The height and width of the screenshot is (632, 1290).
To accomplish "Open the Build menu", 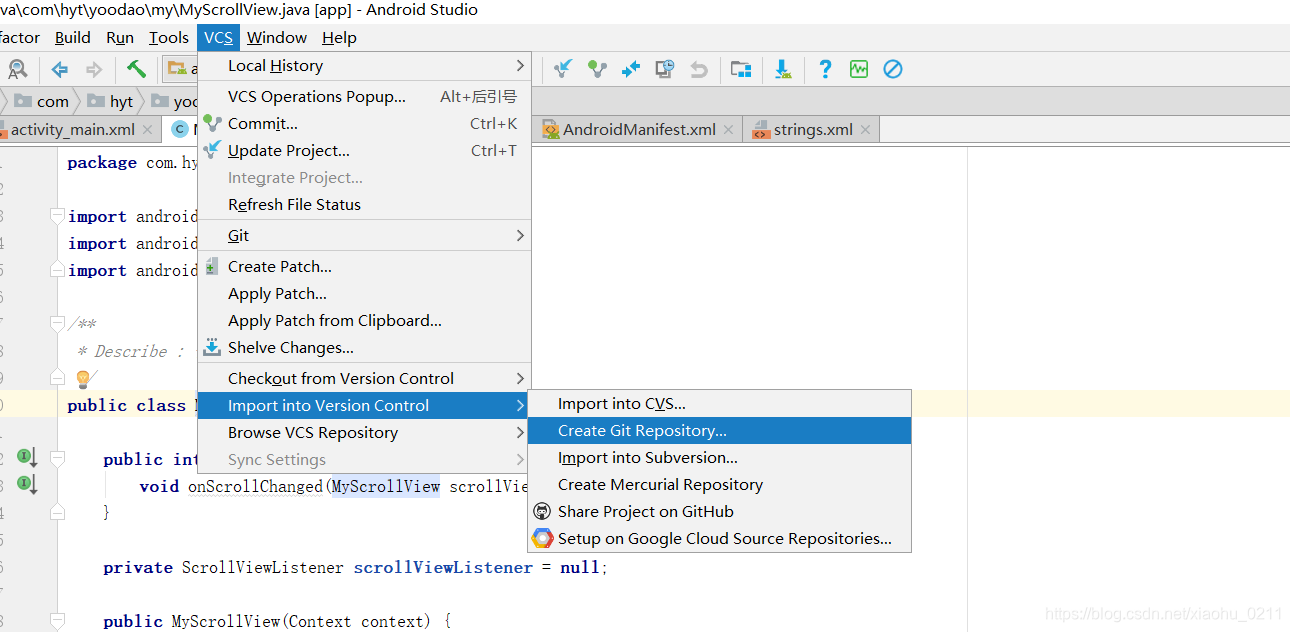I will click(73, 37).
